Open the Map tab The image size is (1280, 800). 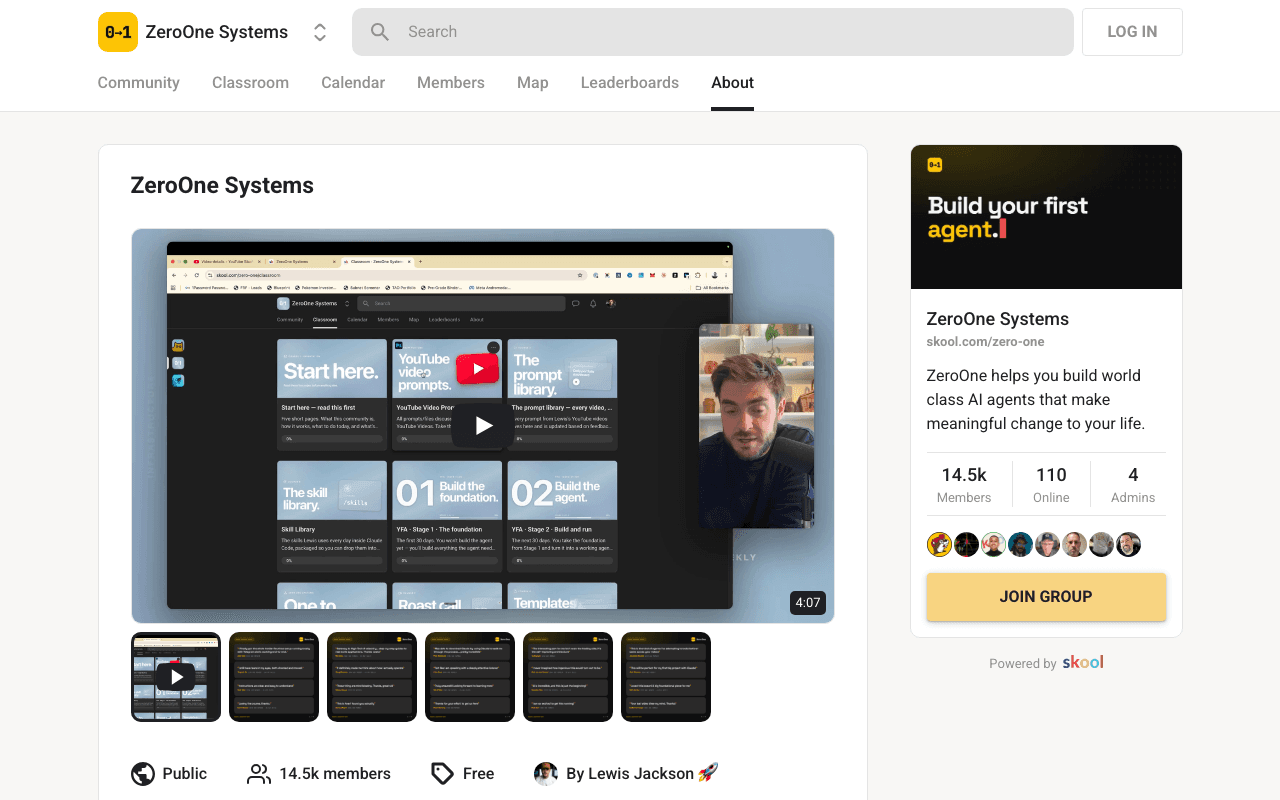[533, 83]
